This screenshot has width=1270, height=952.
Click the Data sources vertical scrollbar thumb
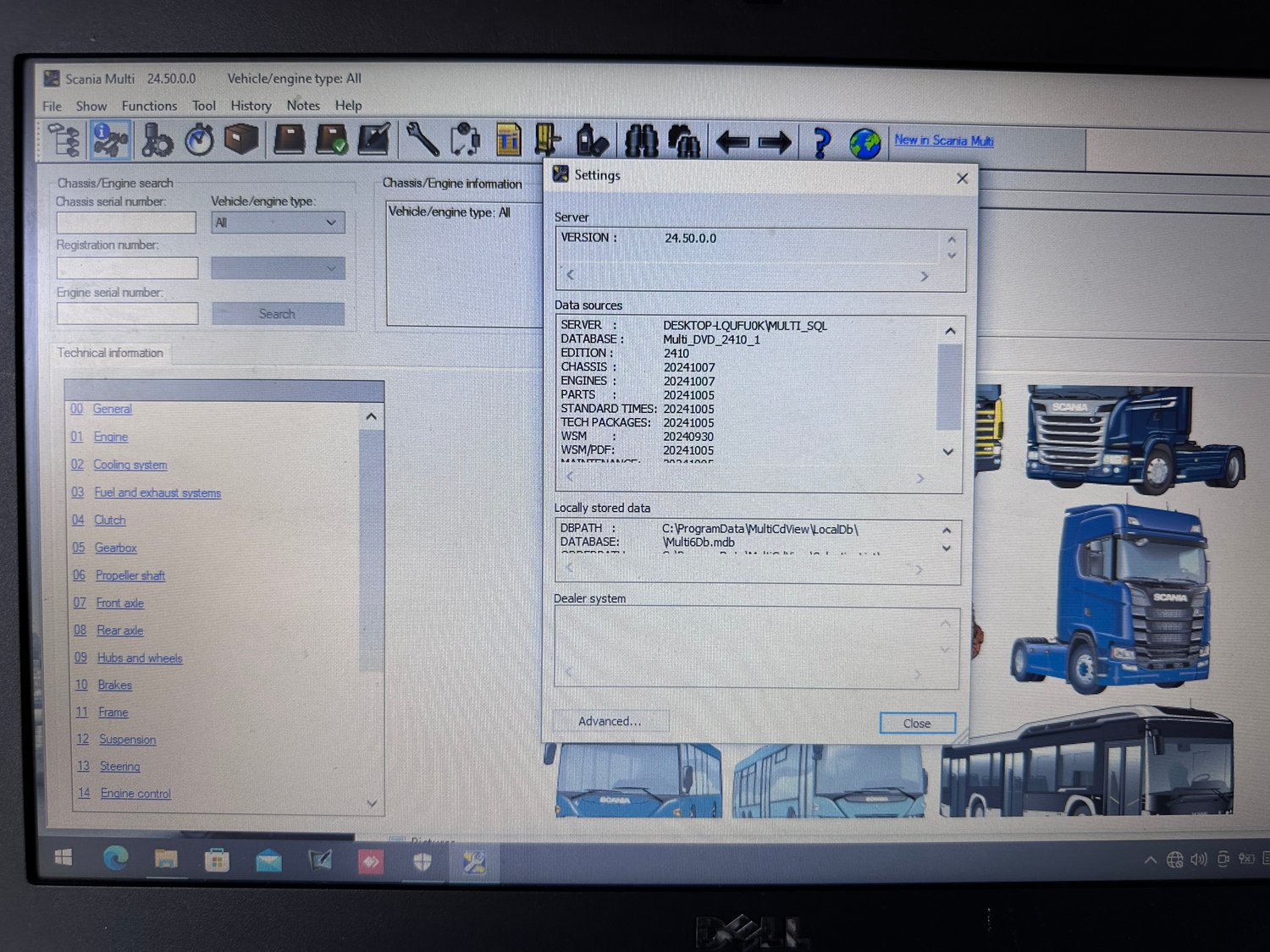pos(949,387)
